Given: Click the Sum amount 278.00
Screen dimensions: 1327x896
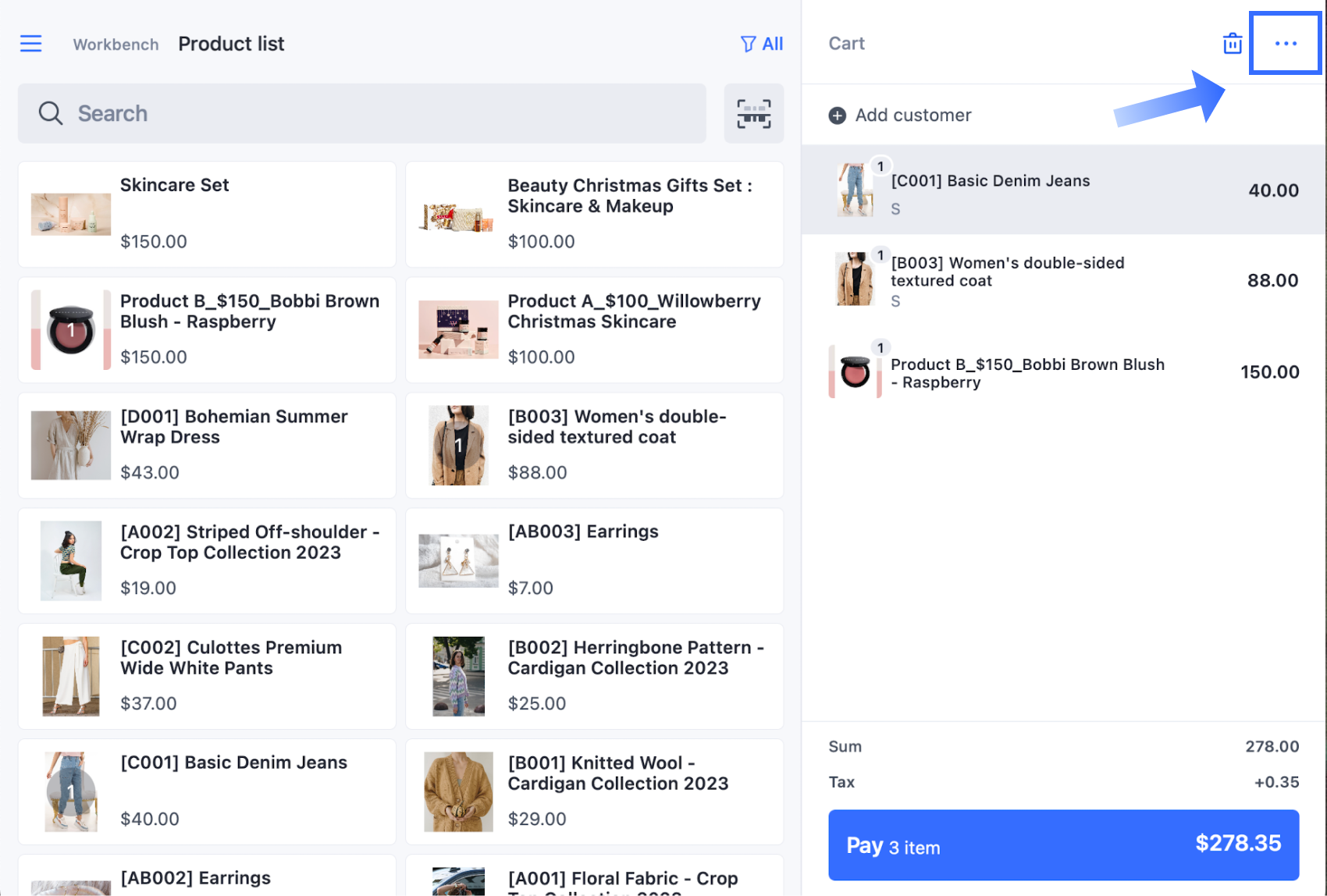Looking at the screenshot, I should click(x=1272, y=747).
